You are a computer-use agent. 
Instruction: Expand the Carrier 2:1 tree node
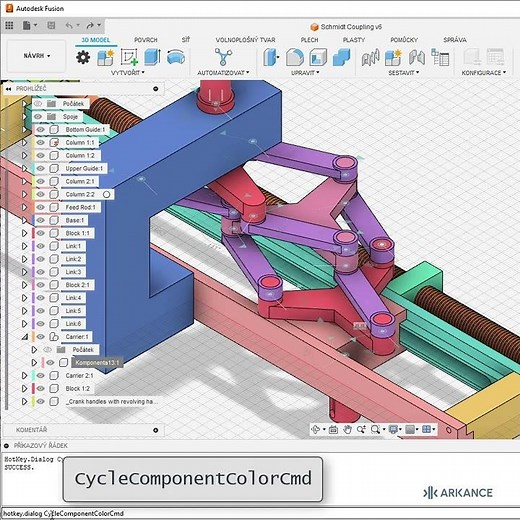24,375
